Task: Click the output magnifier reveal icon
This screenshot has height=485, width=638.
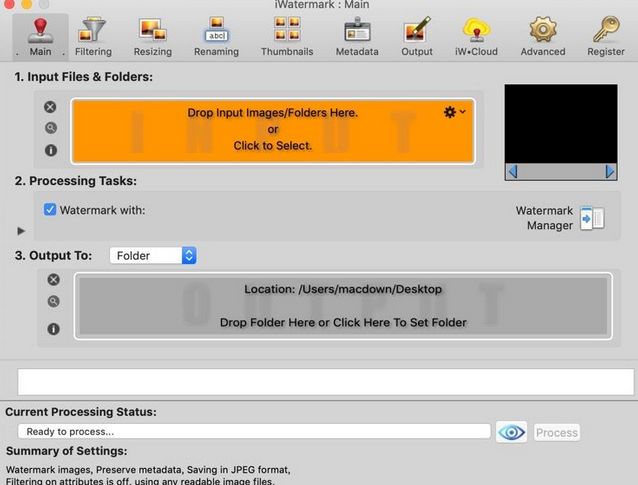Action: [53, 301]
